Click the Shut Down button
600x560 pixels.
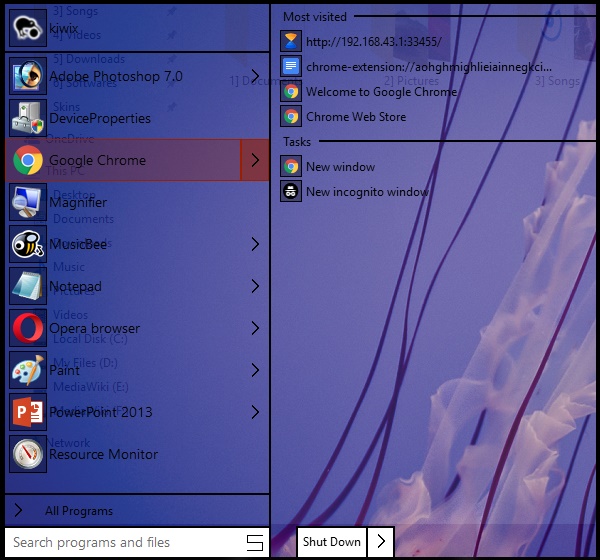tap(332, 542)
